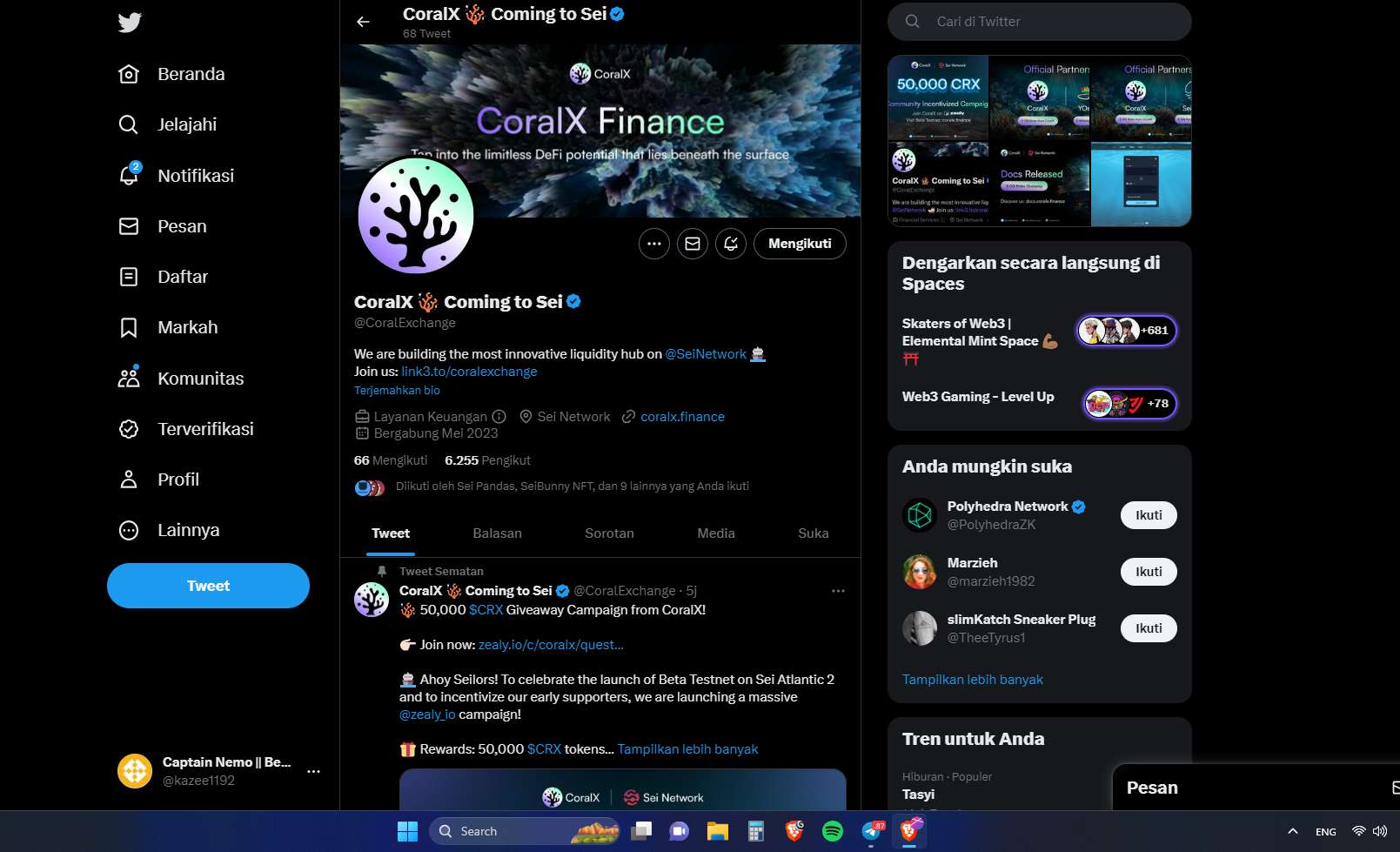Expand the Pesan messages drawer
The height and width of the screenshot is (852, 1400).
pyautogui.click(x=1256, y=788)
